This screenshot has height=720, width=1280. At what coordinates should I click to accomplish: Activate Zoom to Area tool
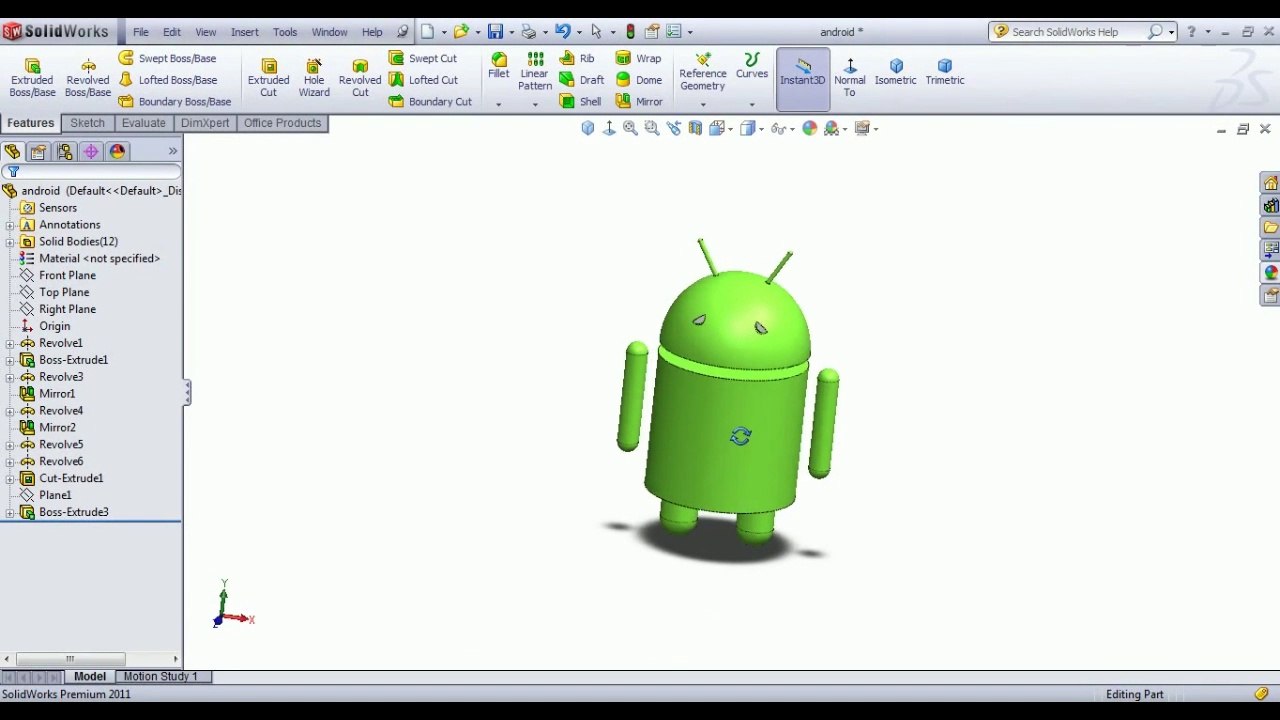pos(652,128)
